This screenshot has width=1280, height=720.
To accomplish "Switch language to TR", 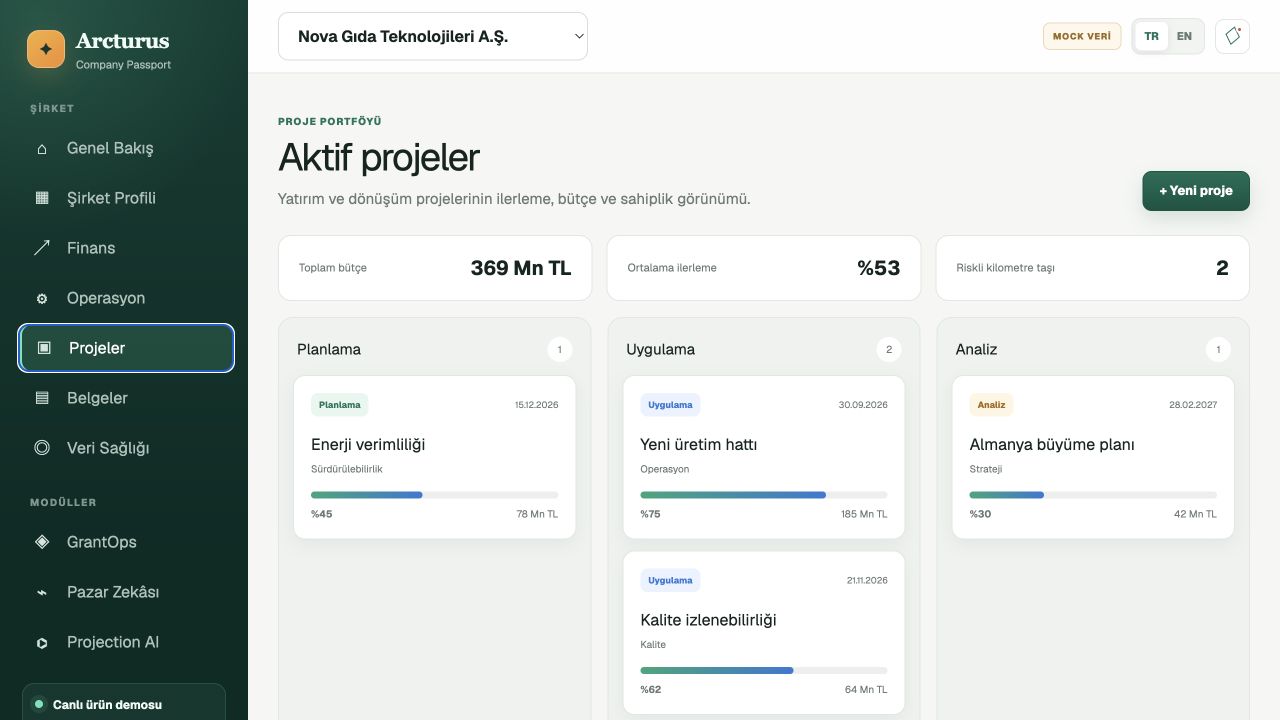I will pos(1152,36).
